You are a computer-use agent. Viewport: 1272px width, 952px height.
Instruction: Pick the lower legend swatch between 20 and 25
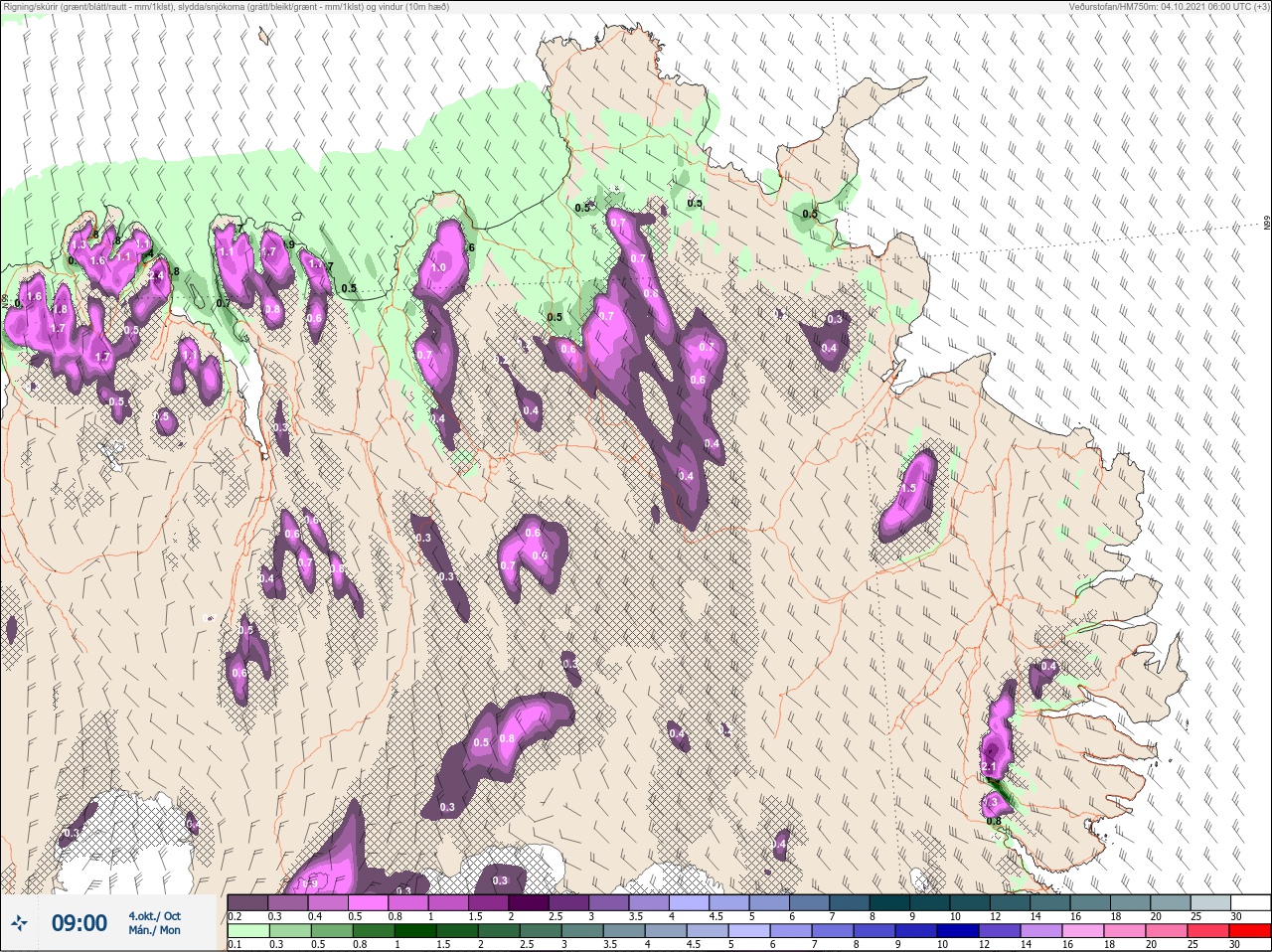(x=1169, y=931)
